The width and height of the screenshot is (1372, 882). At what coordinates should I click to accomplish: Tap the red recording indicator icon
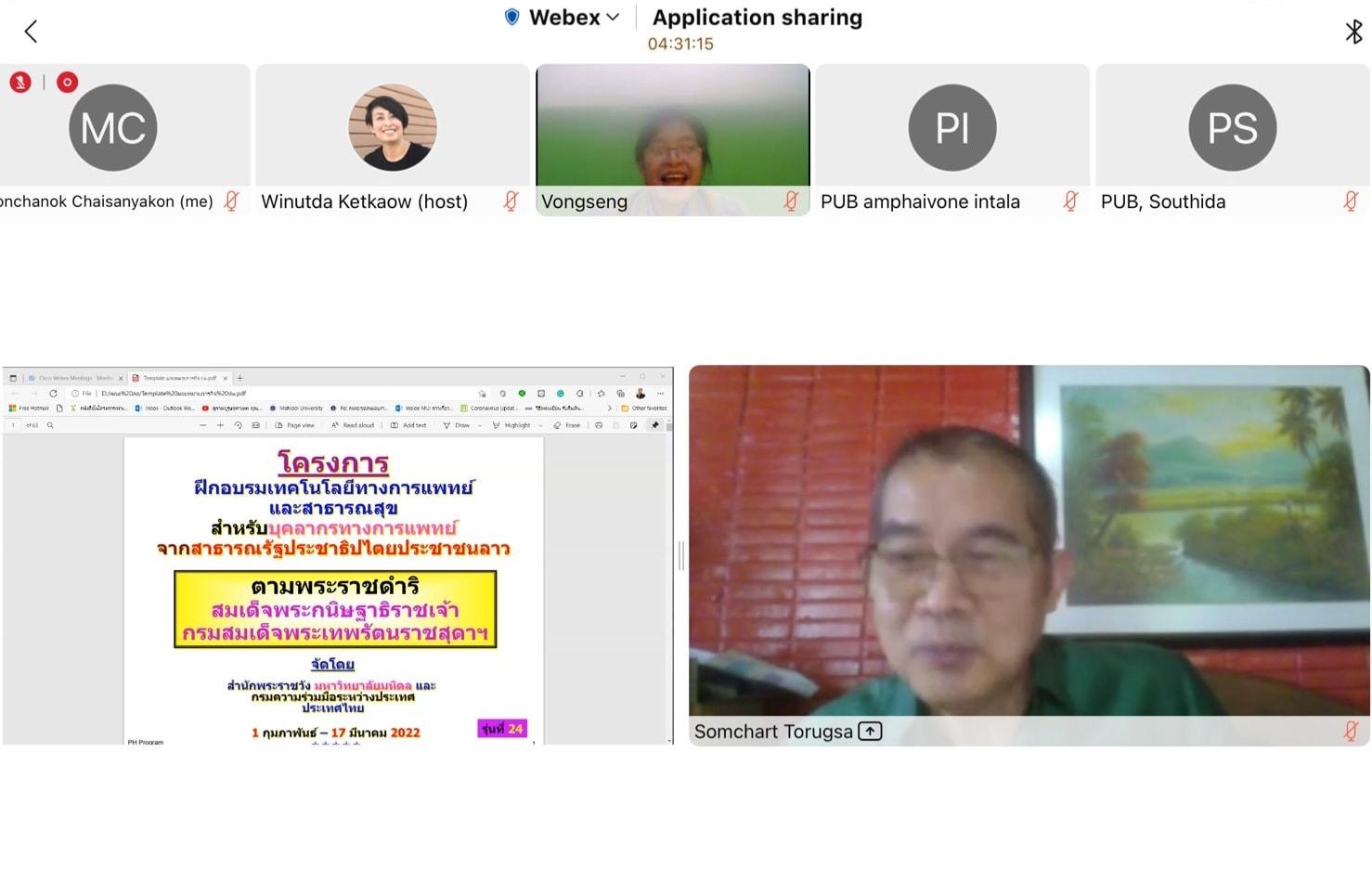(67, 83)
